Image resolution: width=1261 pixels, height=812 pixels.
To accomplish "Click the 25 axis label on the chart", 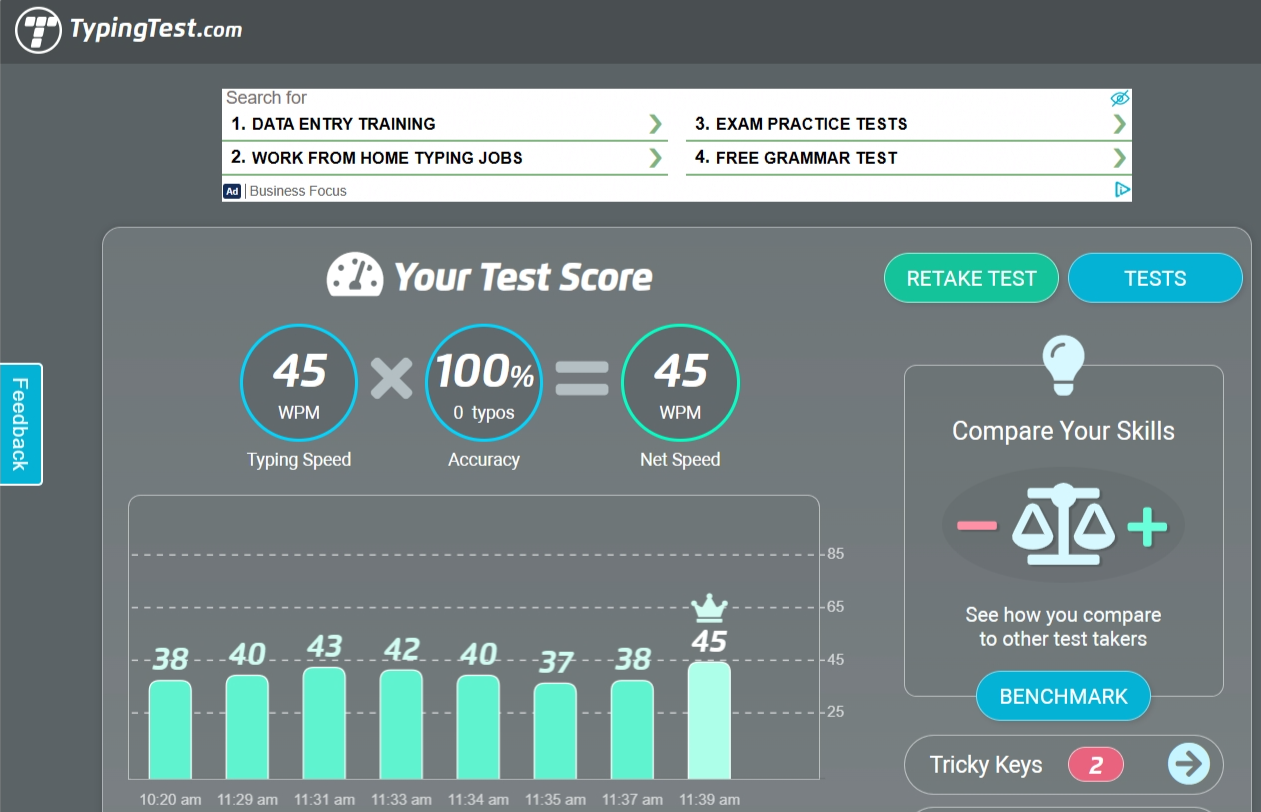I will tap(836, 712).
